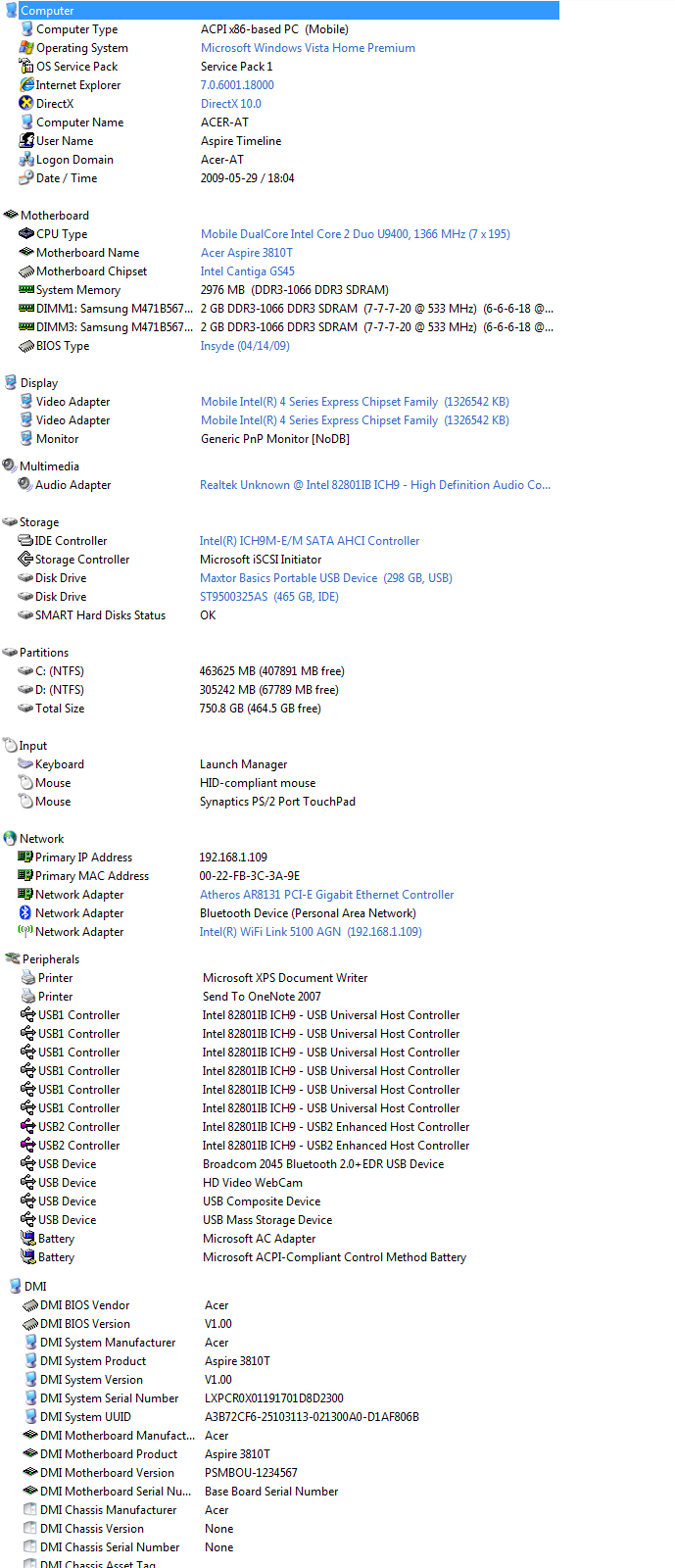Click the Computer section header icon

12,11
